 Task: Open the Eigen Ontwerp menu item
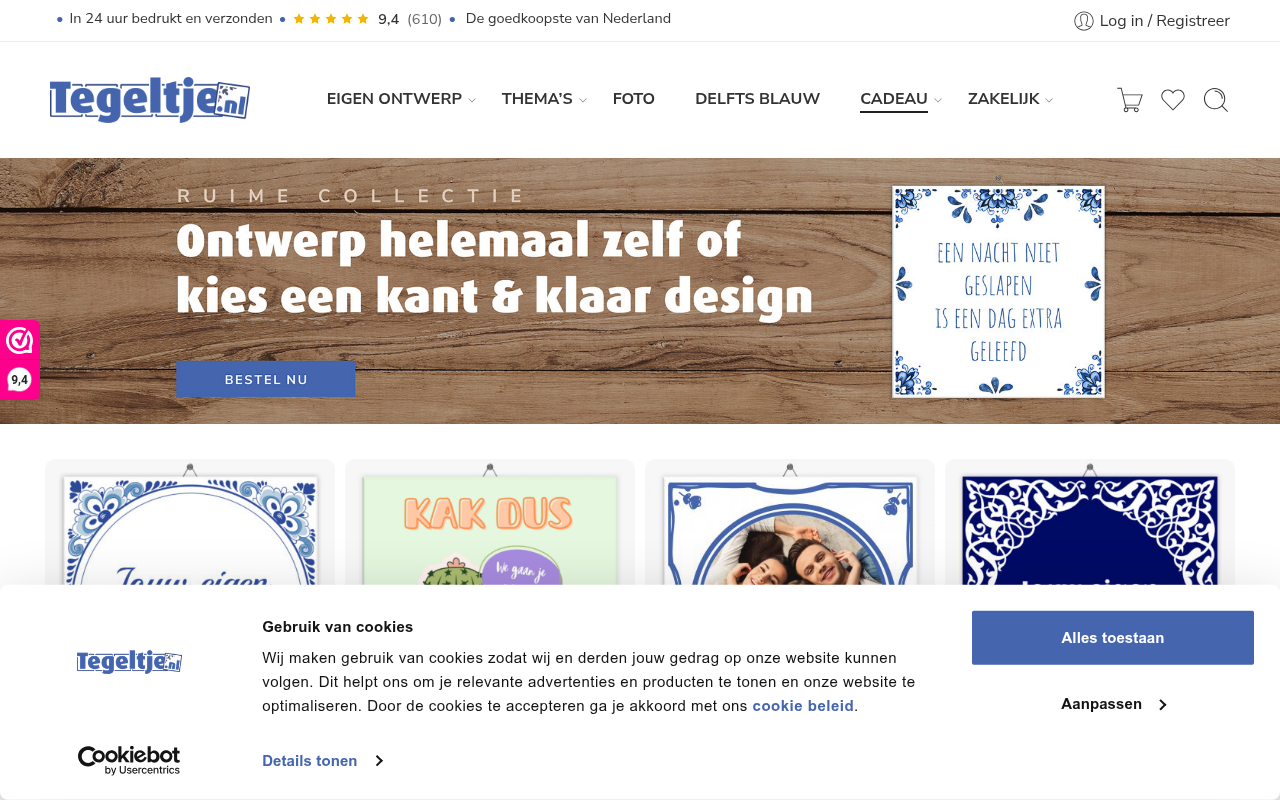(x=394, y=99)
